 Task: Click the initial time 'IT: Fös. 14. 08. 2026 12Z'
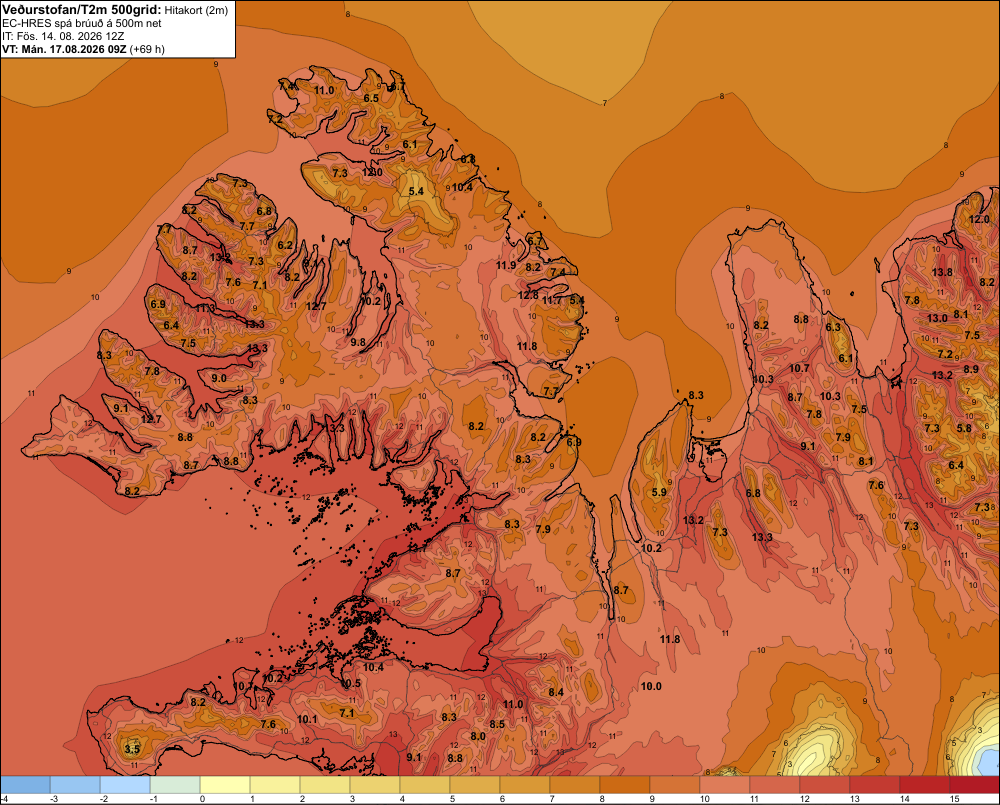click(63, 36)
